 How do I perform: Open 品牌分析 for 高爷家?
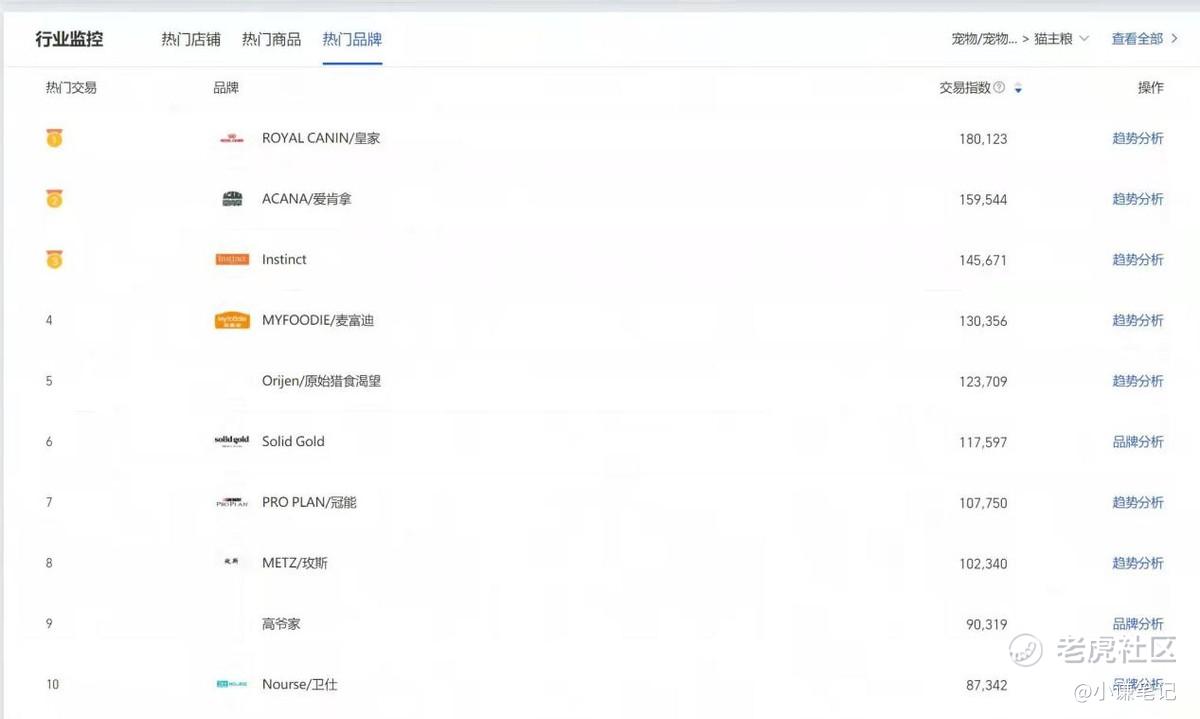coord(1138,624)
